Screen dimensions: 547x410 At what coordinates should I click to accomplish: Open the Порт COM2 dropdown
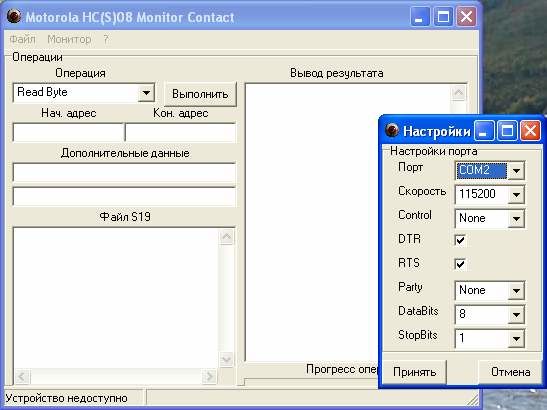[x=516, y=171]
